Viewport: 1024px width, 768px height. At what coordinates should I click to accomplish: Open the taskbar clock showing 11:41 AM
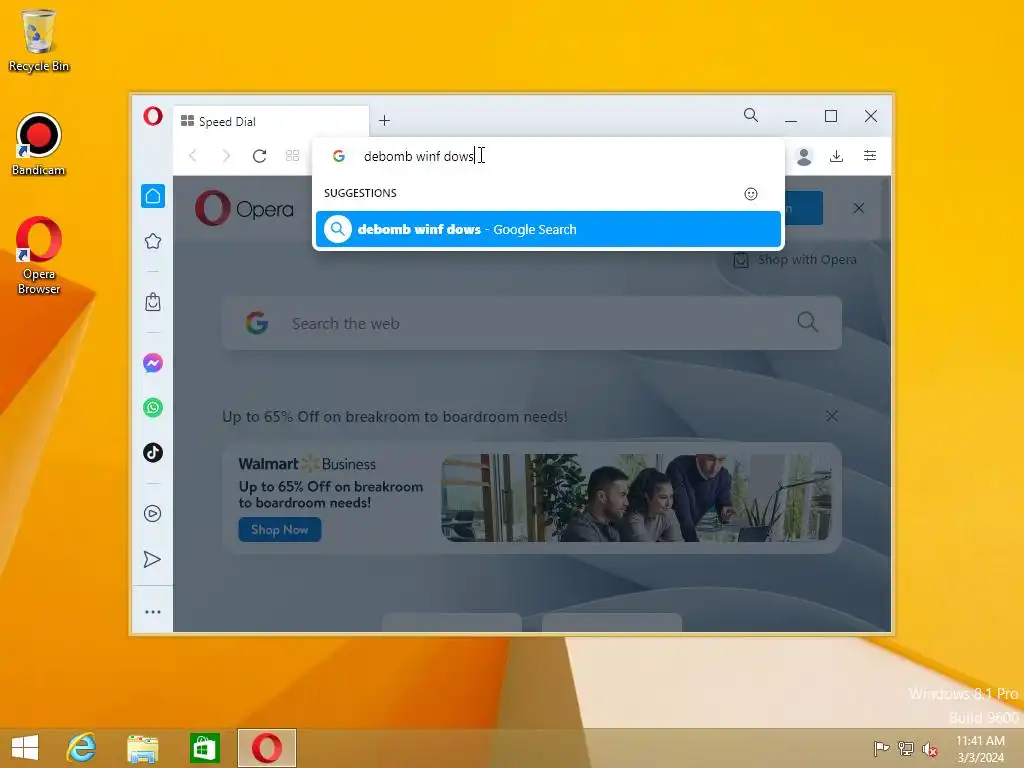[x=980, y=748]
